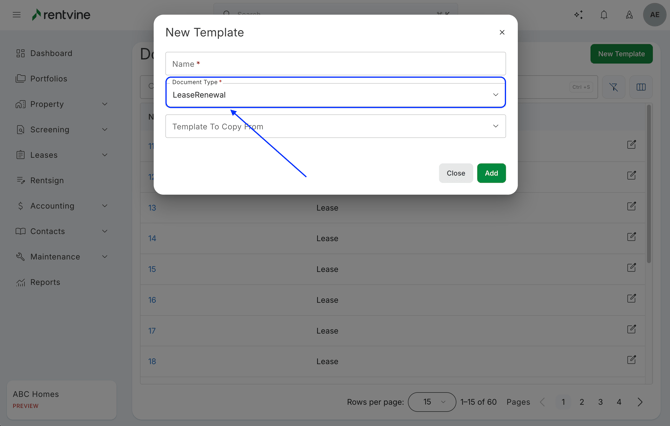Go to page 3 of results
The image size is (670, 426).
(x=600, y=402)
